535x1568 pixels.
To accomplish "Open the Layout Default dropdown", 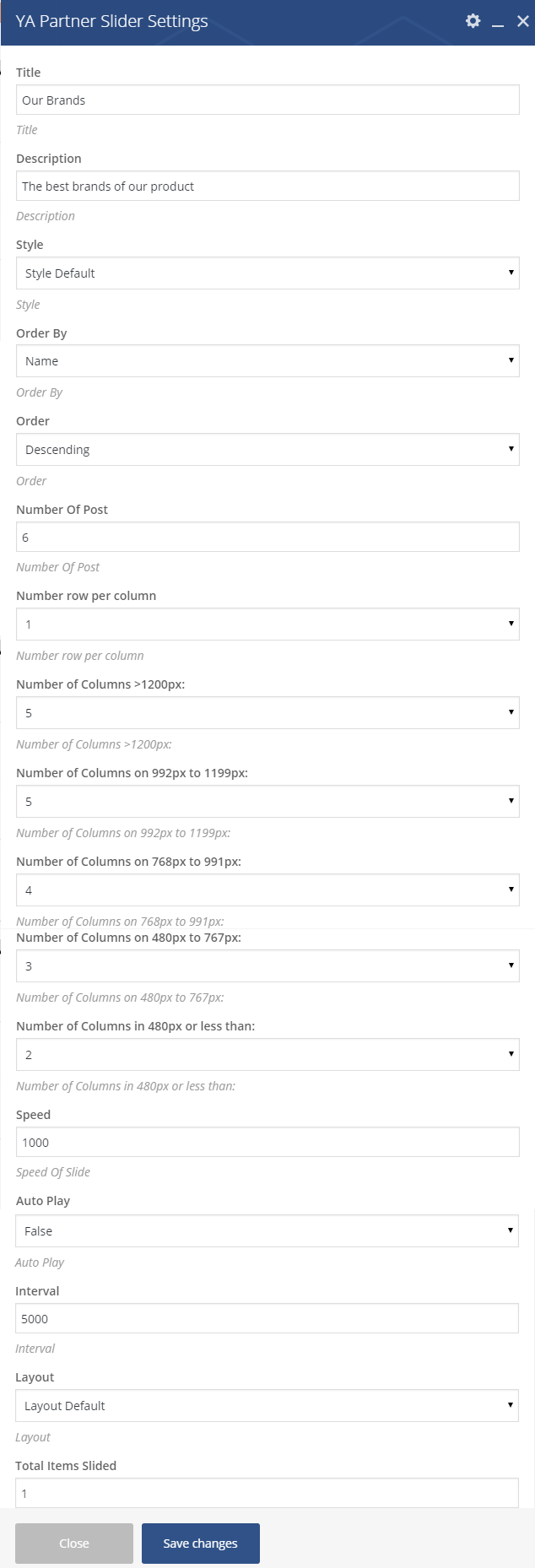I will [267, 1406].
